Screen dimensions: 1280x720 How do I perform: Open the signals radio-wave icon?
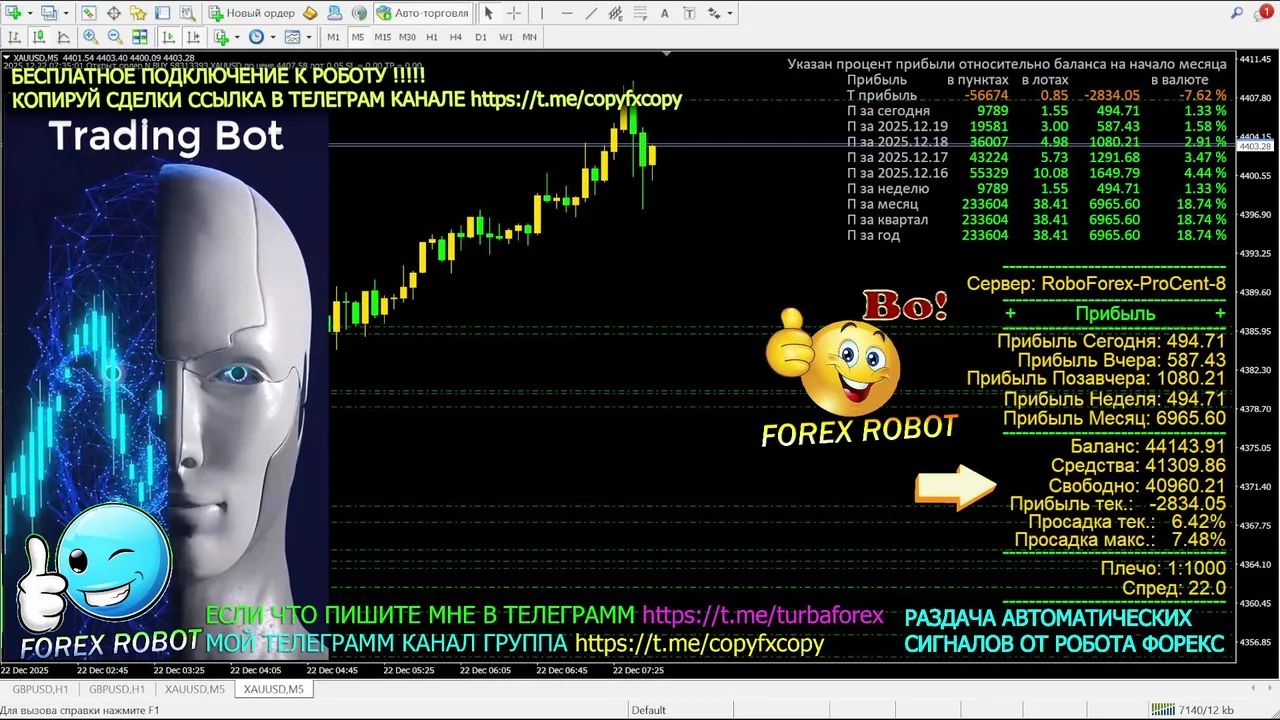(359, 13)
